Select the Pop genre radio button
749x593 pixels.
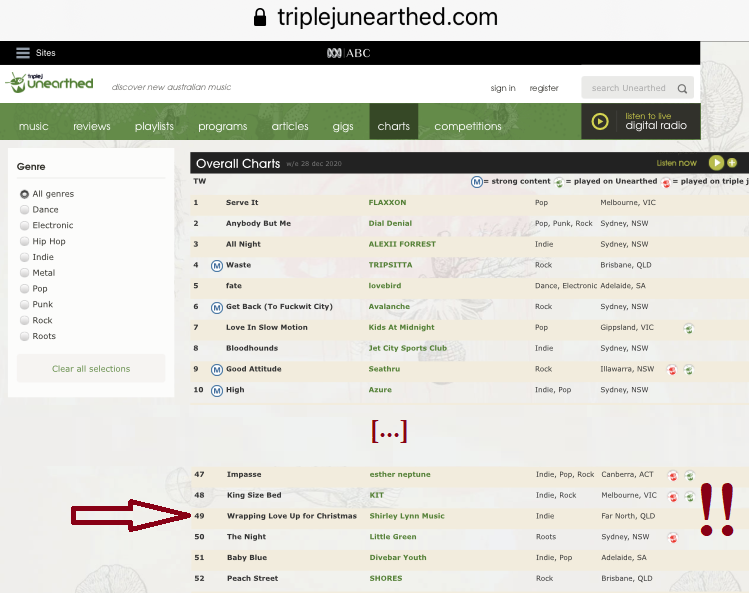[x=24, y=289]
